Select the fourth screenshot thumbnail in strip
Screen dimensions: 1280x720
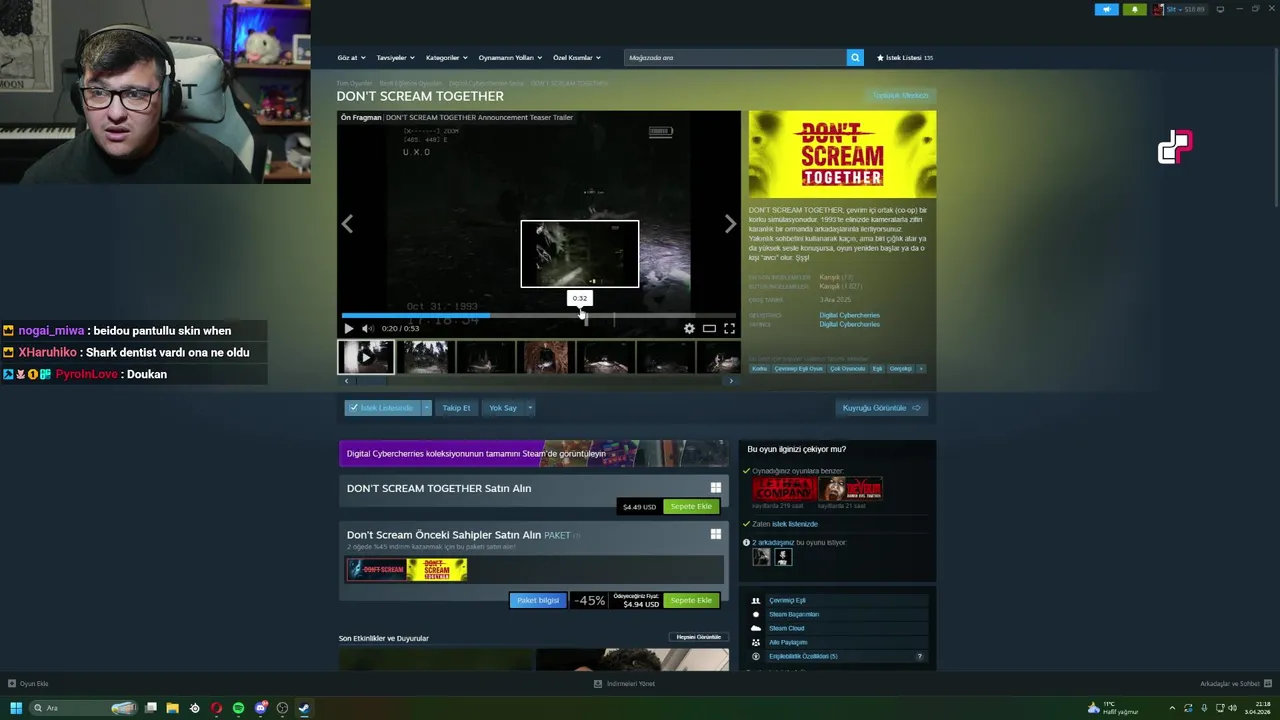click(x=545, y=357)
